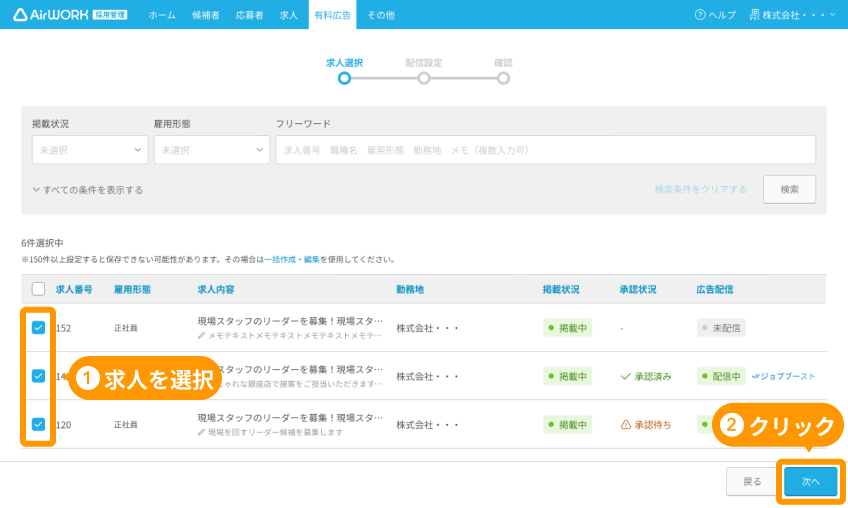Open the 掲載状況 dropdown

(90, 150)
